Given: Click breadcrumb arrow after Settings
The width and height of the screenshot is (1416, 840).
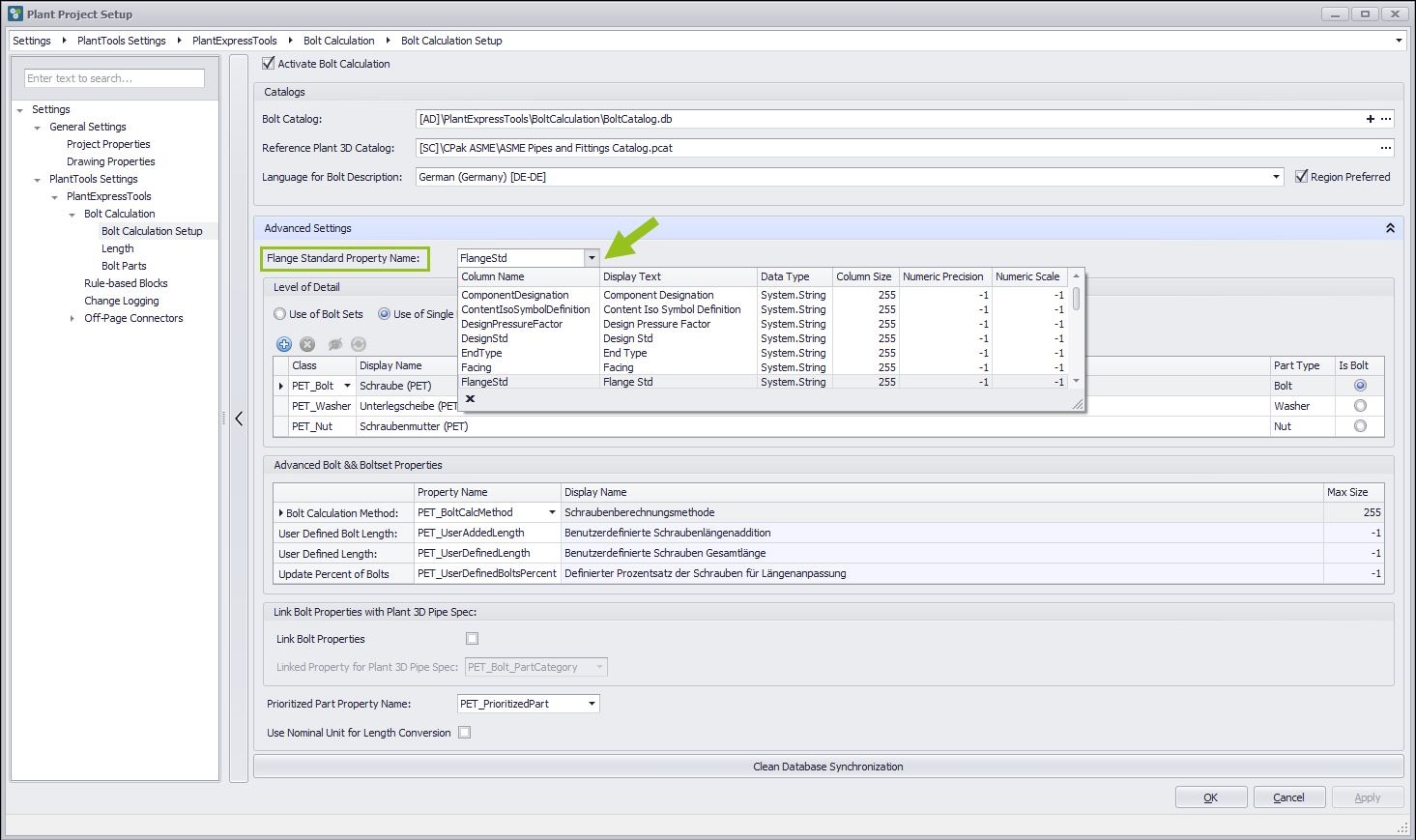Looking at the screenshot, I should [x=64, y=41].
